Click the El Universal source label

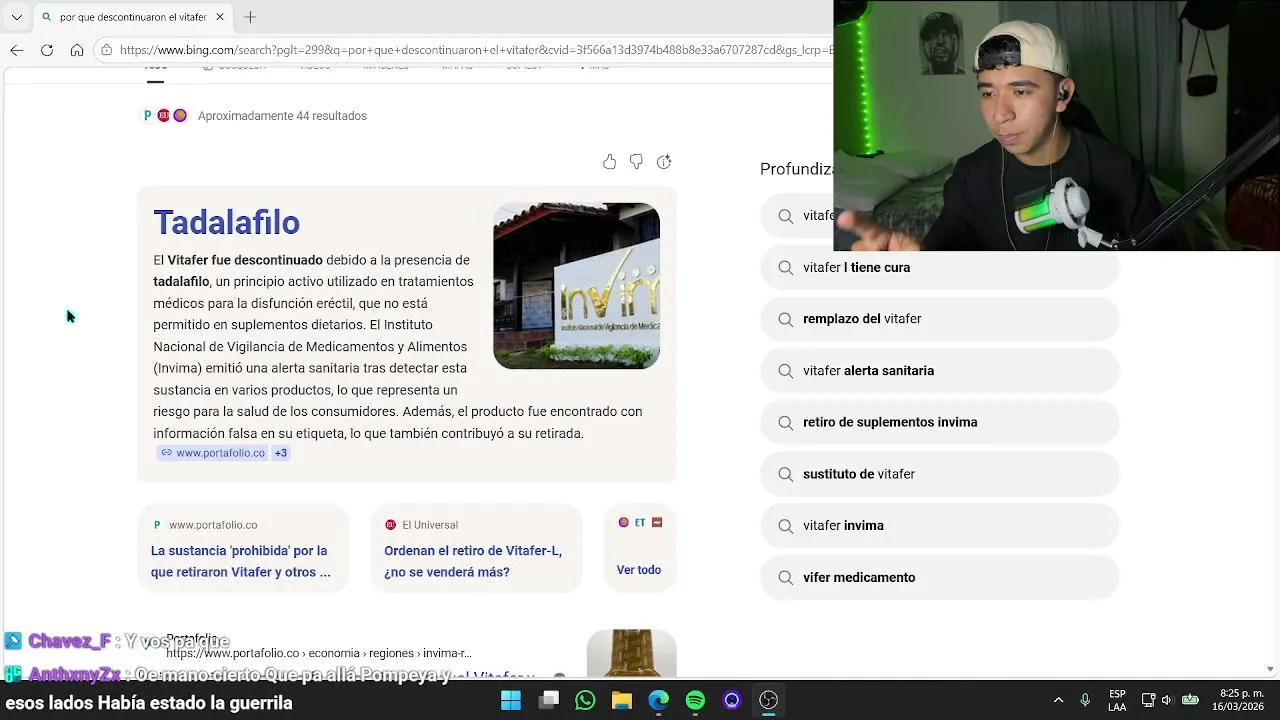point(430,525)
